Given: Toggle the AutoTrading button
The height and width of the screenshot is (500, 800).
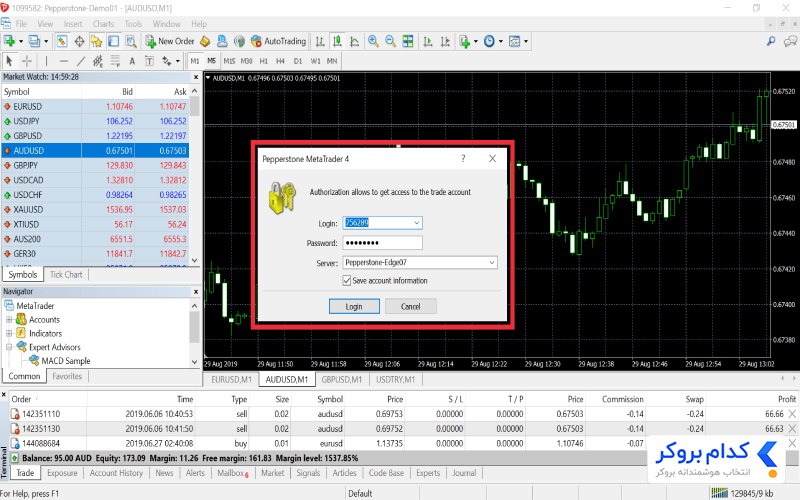Looking at the screenshot, I should 279,41.
